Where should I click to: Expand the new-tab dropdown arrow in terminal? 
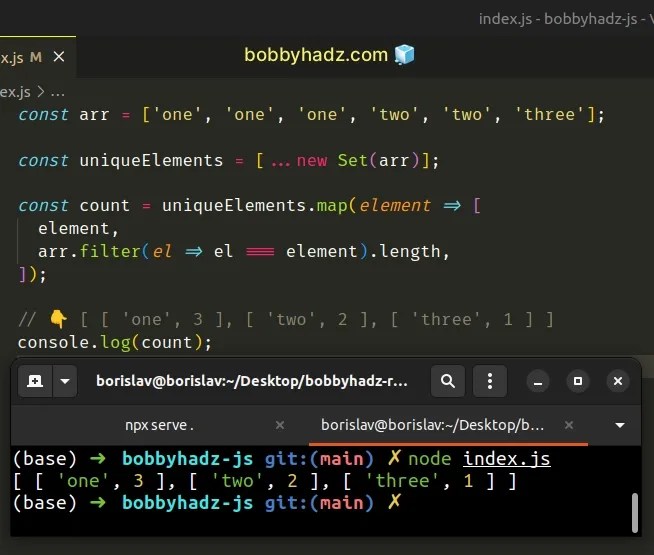tap(65, 381)
